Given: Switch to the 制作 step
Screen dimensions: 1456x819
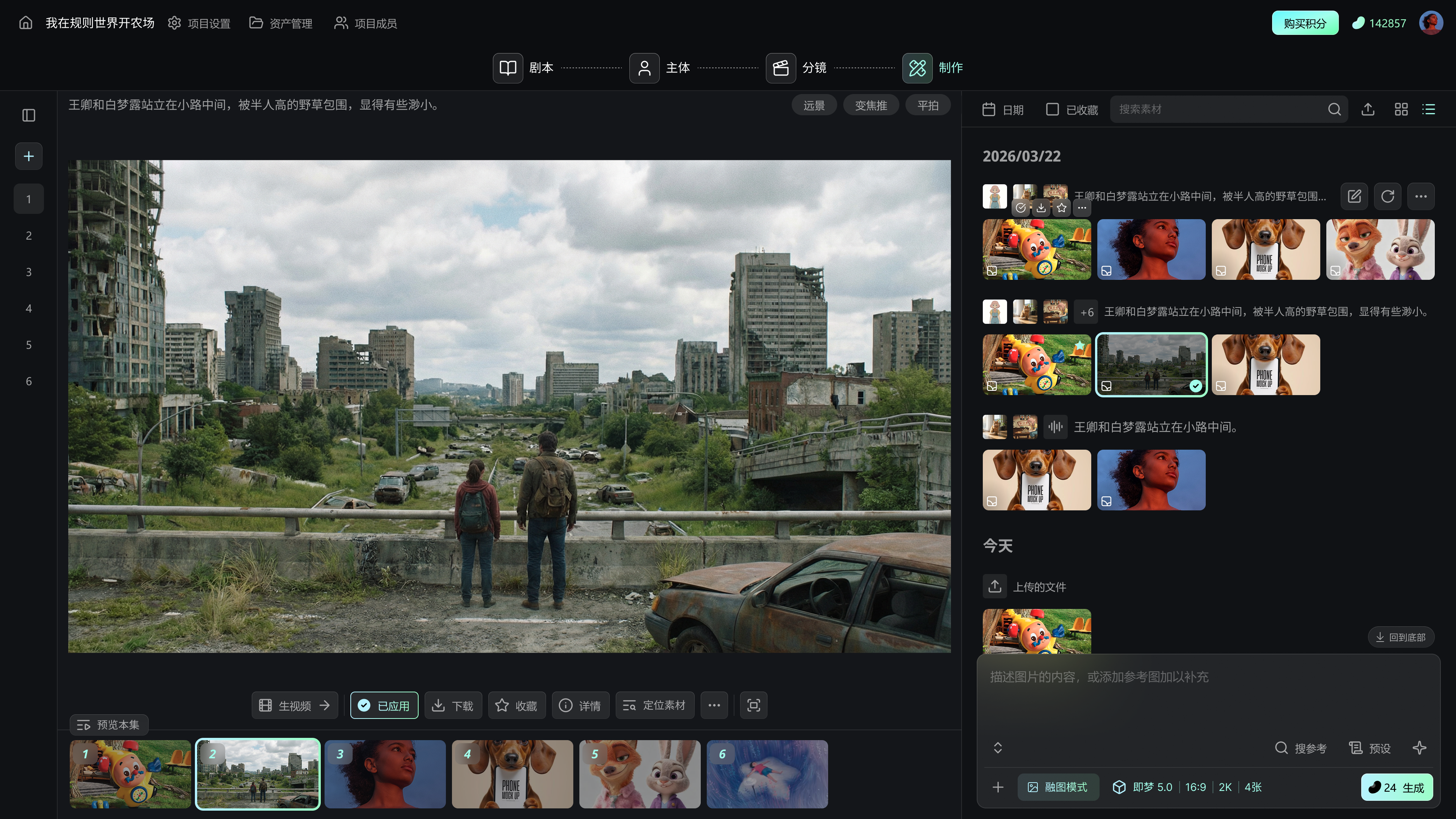Looking at the screenshot, I should 933,68.
